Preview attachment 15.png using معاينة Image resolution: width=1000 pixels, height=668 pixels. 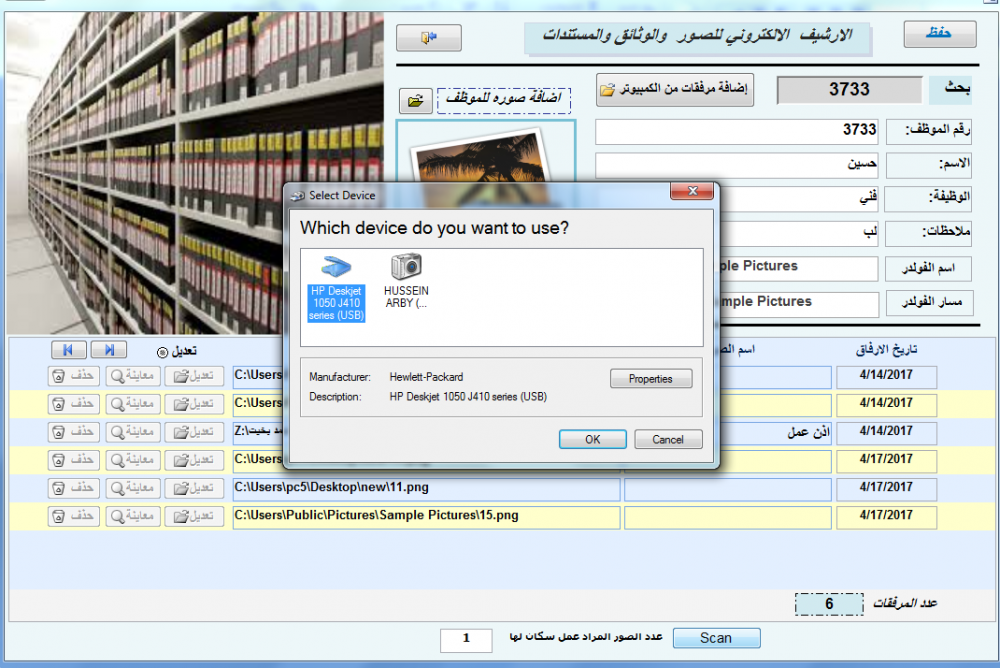(x=133, y=516)
